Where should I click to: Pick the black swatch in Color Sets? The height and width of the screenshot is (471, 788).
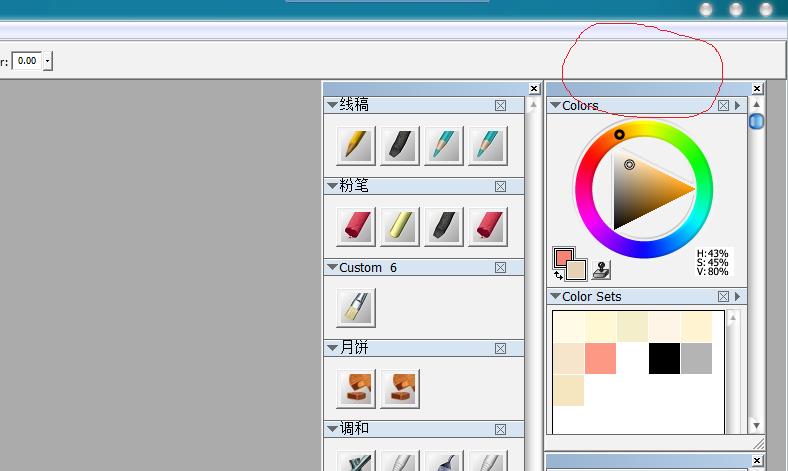pos(664,358)
